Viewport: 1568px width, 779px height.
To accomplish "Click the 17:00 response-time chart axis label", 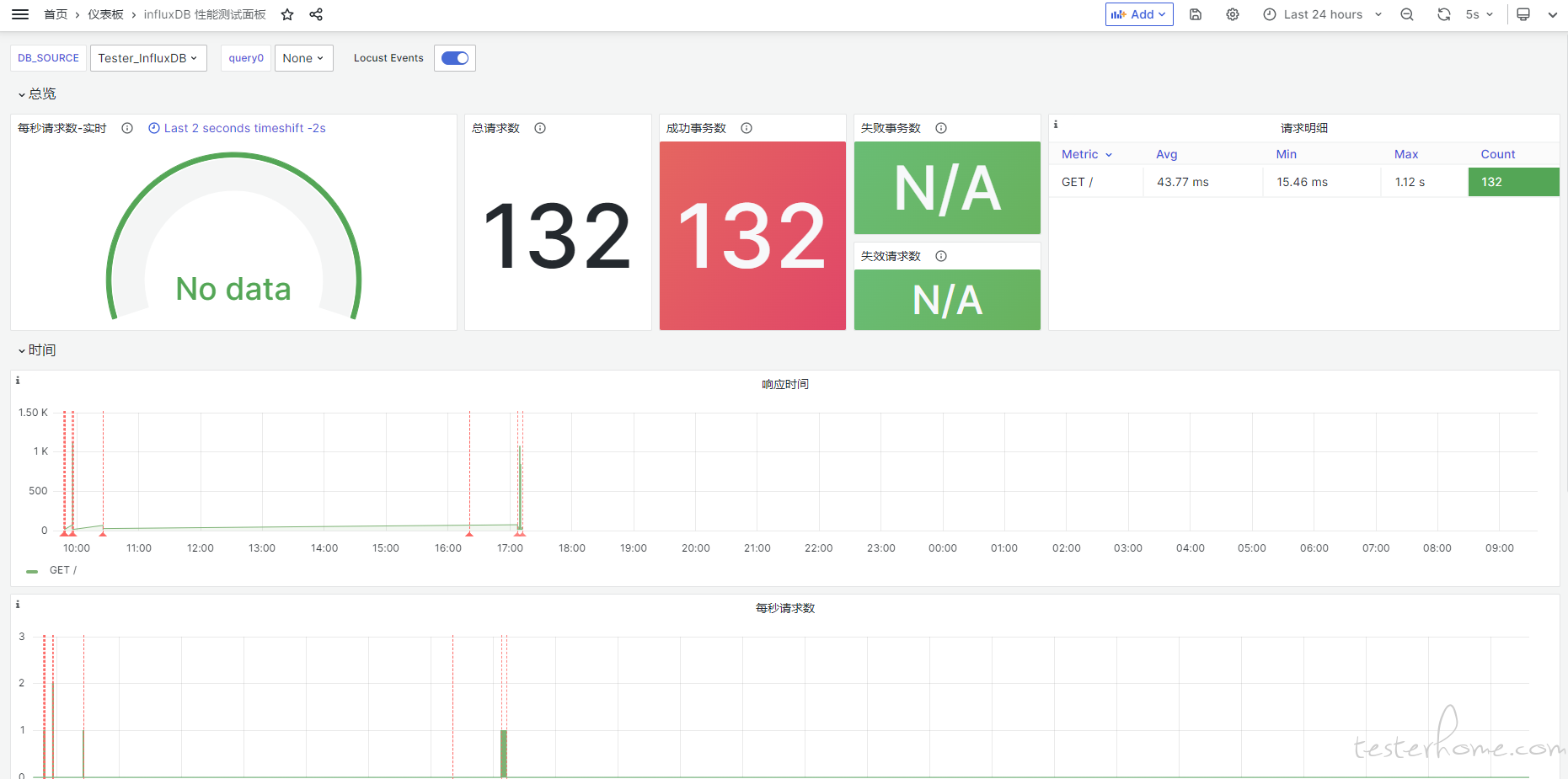I will (x=510, y=548).
